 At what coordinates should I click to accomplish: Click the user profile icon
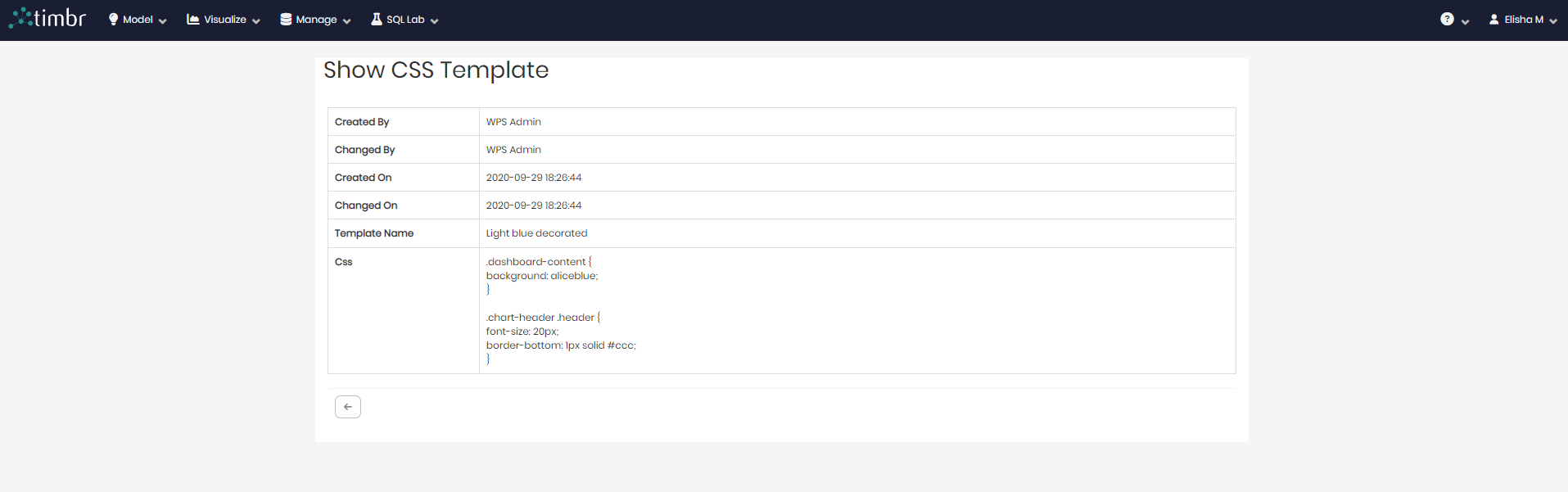(x=1494, y=20)
